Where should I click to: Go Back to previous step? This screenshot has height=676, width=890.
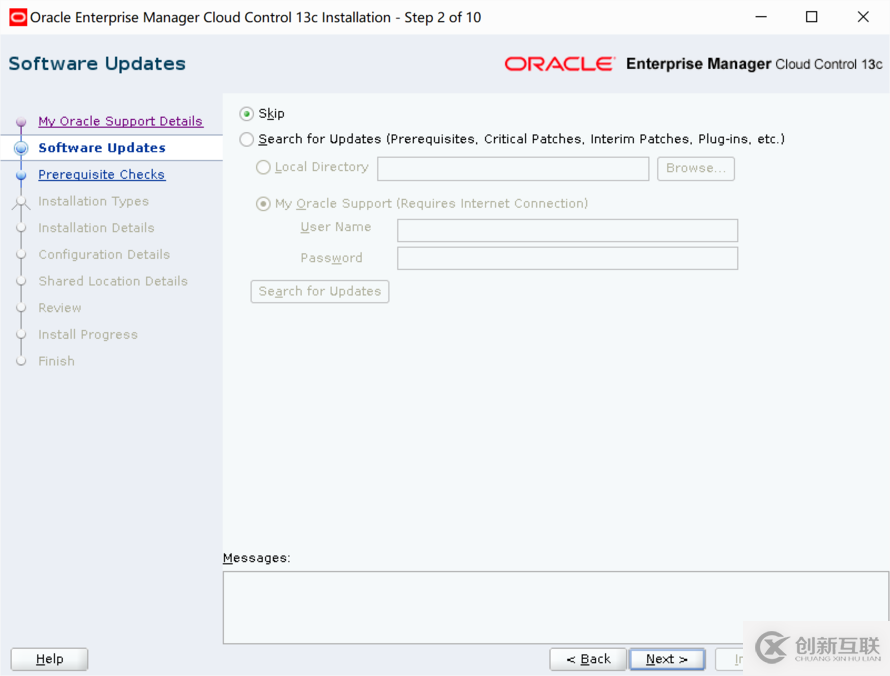[x=588, y=660]
